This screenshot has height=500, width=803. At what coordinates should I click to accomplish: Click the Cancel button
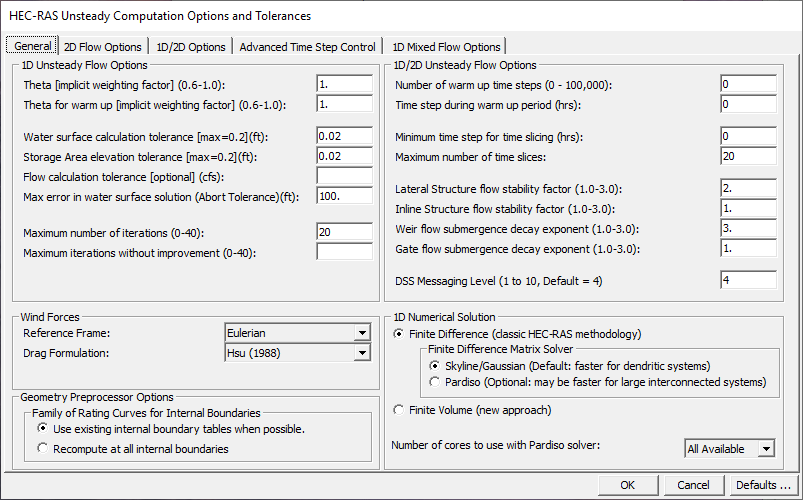coord(693,485)
